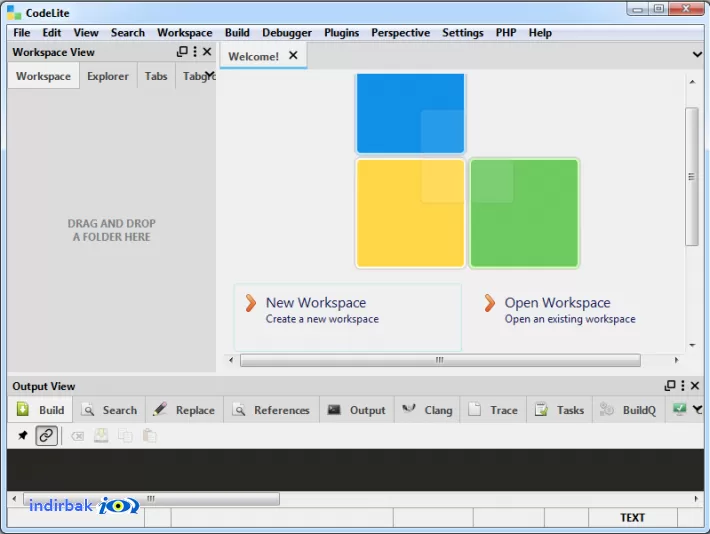
Task: Open the Build menu
Action: (x=237, y=33)
